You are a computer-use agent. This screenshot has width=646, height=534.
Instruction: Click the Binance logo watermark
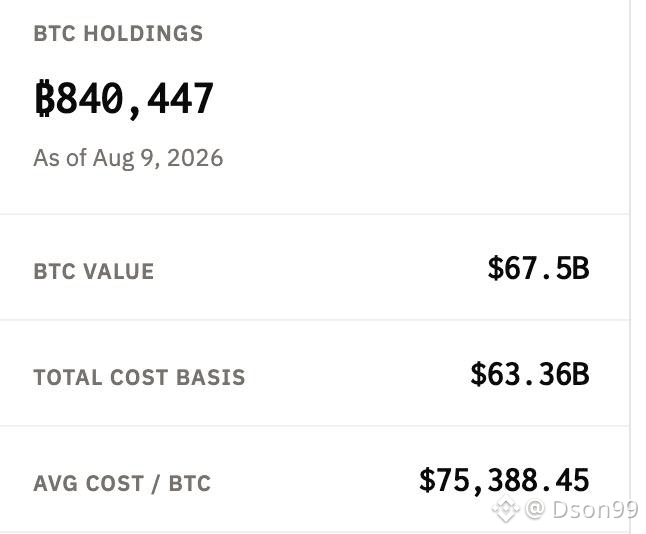pos(506,509)
